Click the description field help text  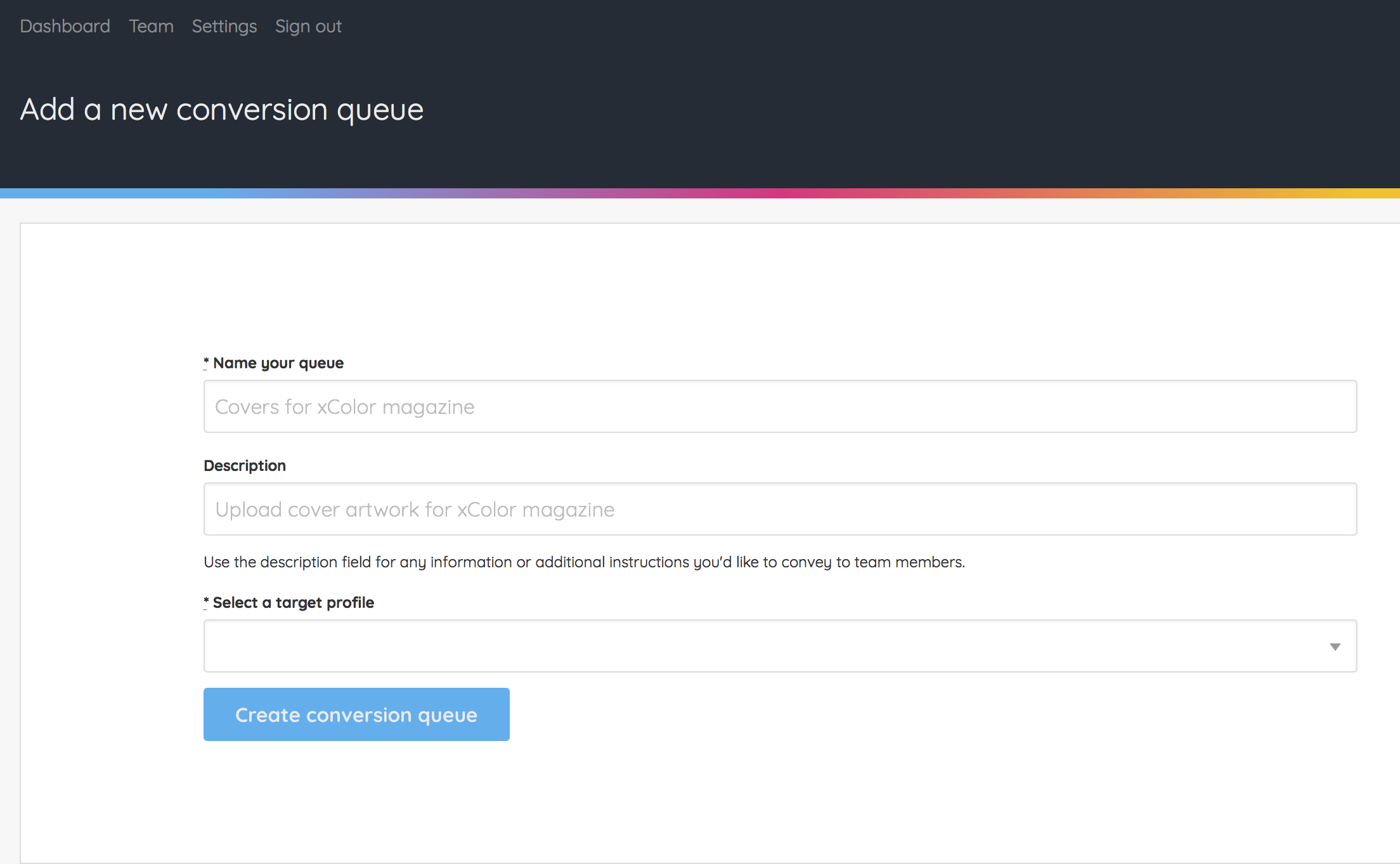coord(583,562)
